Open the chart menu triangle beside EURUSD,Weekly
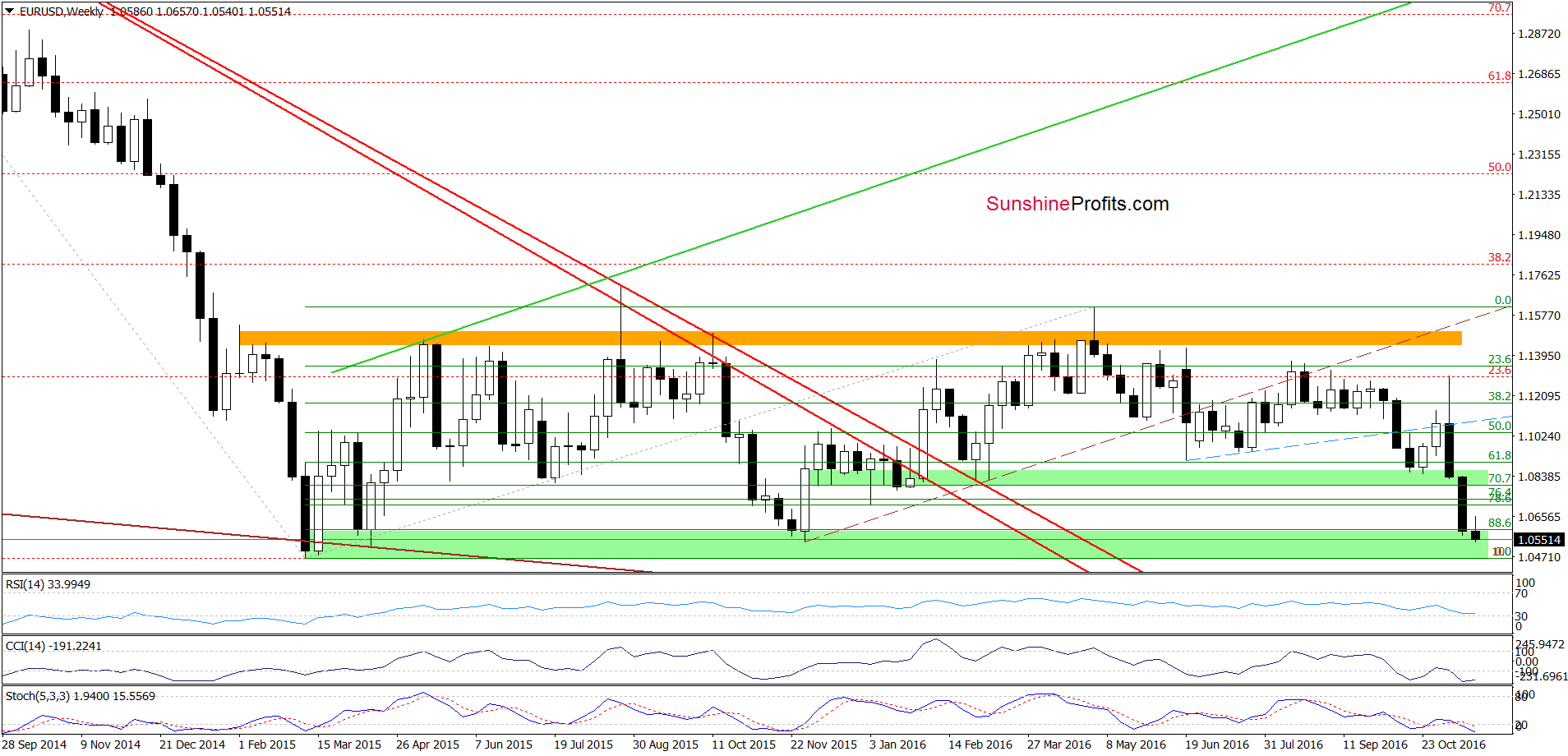This screenshot has width=1568, height=756. tap(9, 12)
